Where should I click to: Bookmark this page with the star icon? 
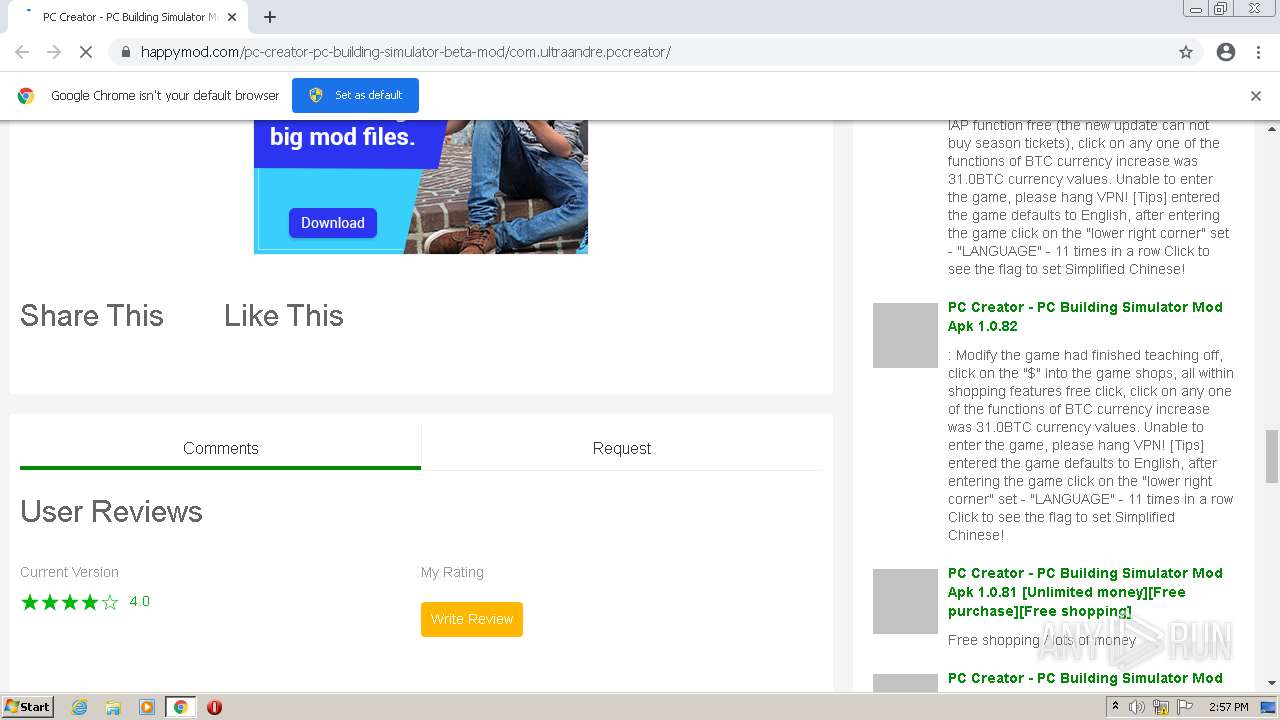click(x=1186, y=52)
